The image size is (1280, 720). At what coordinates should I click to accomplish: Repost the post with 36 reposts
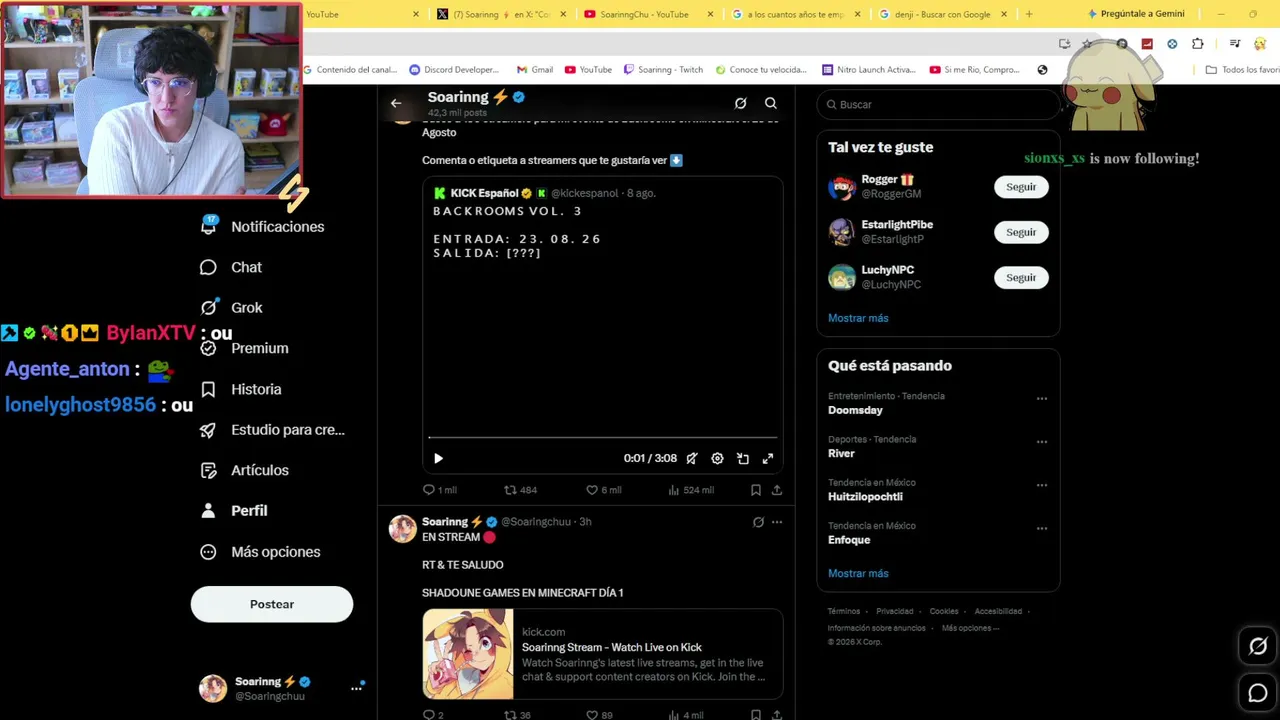(x=518, y=715)
